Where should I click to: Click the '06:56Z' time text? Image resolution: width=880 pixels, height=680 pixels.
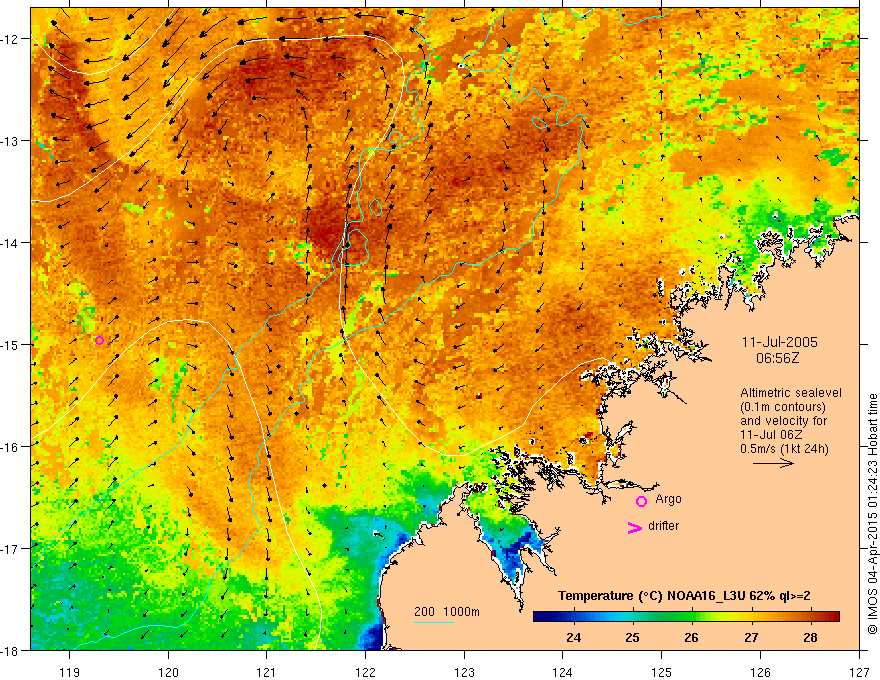777,358
